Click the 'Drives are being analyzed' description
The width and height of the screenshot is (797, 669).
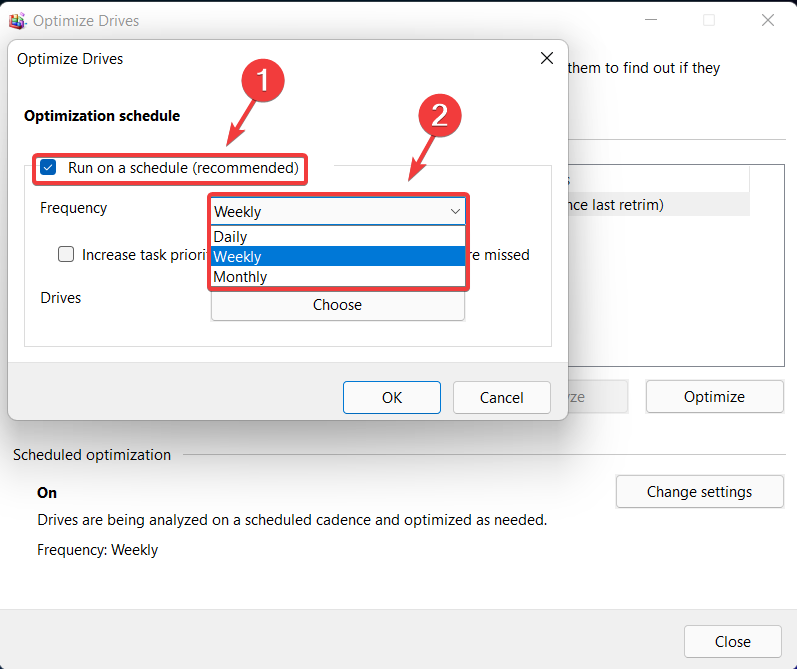[292, 520]
